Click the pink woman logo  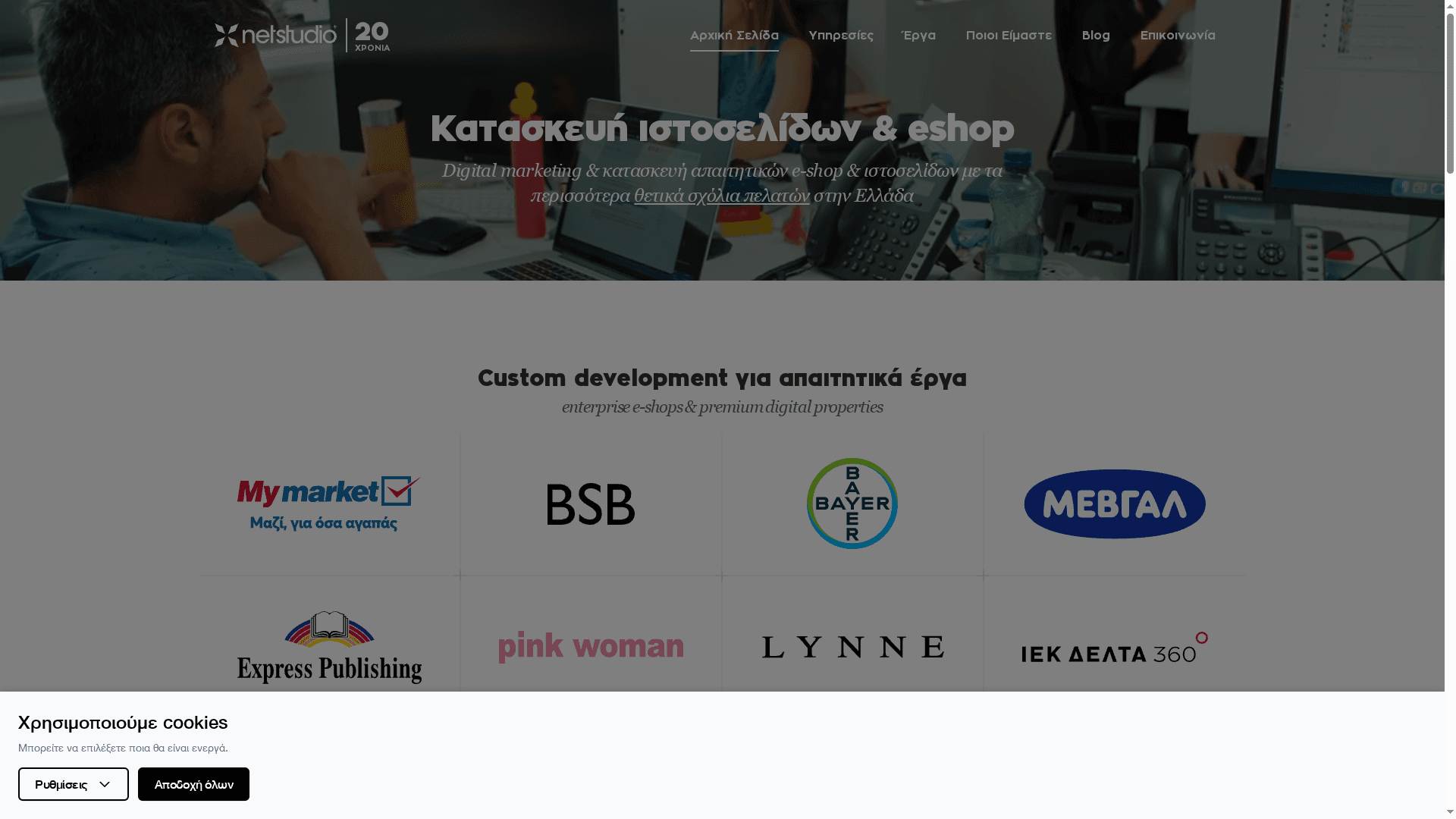(x=591, y=645)
